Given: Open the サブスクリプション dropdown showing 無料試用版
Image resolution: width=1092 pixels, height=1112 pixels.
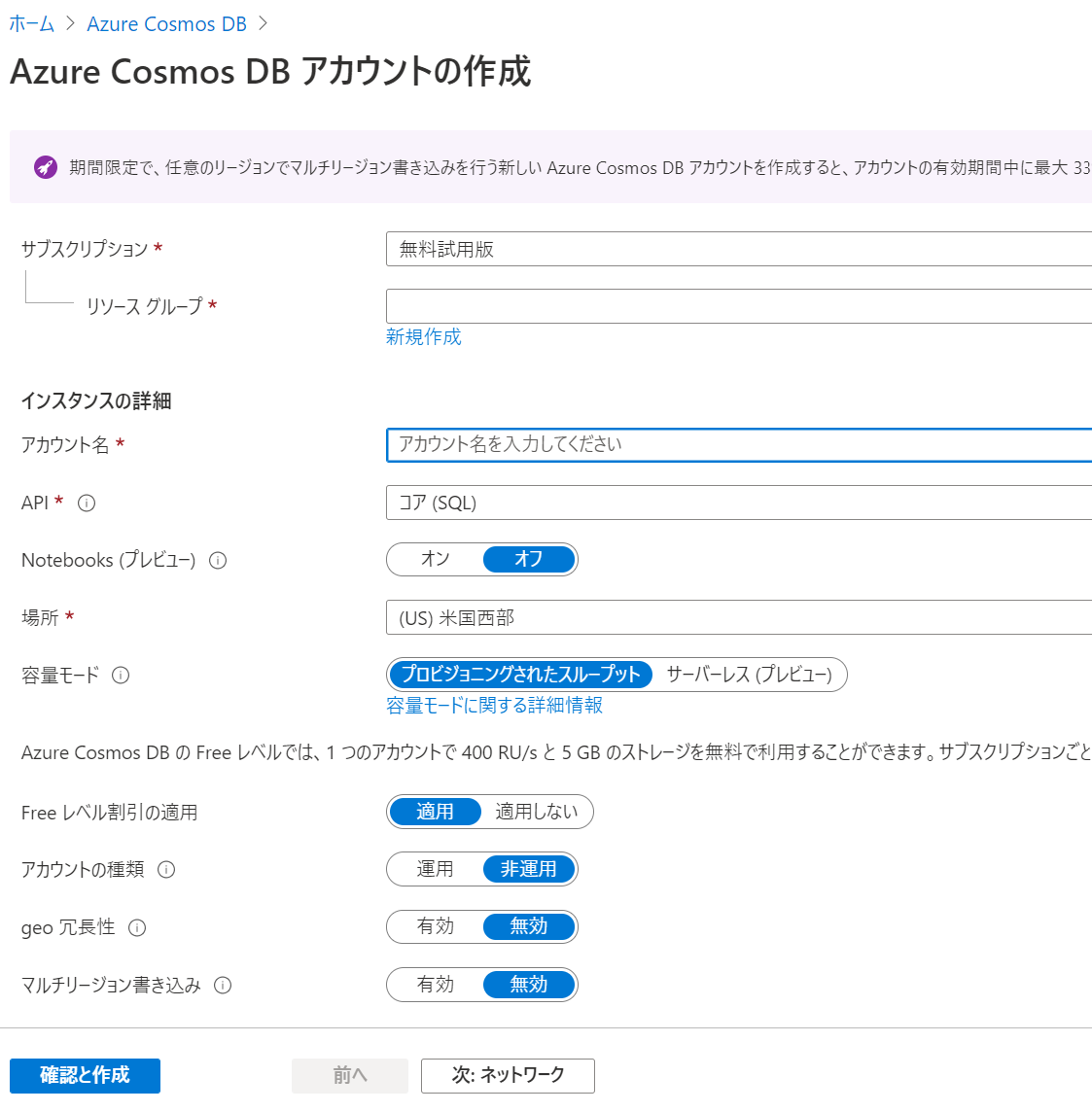Looking at the screenshot, I should pos(739,249).
